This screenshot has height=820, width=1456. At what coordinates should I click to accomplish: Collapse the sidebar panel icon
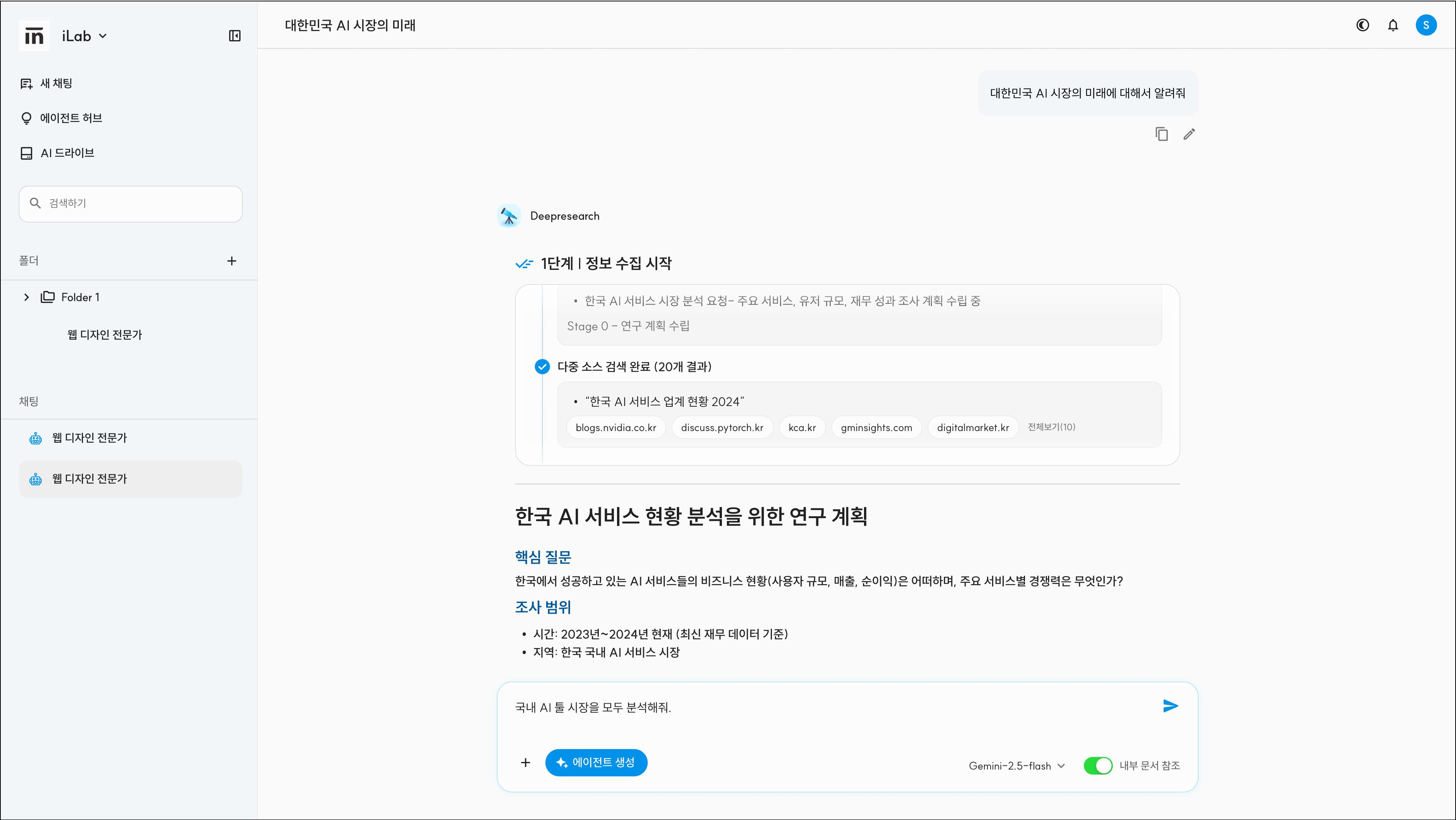point(234,36)
